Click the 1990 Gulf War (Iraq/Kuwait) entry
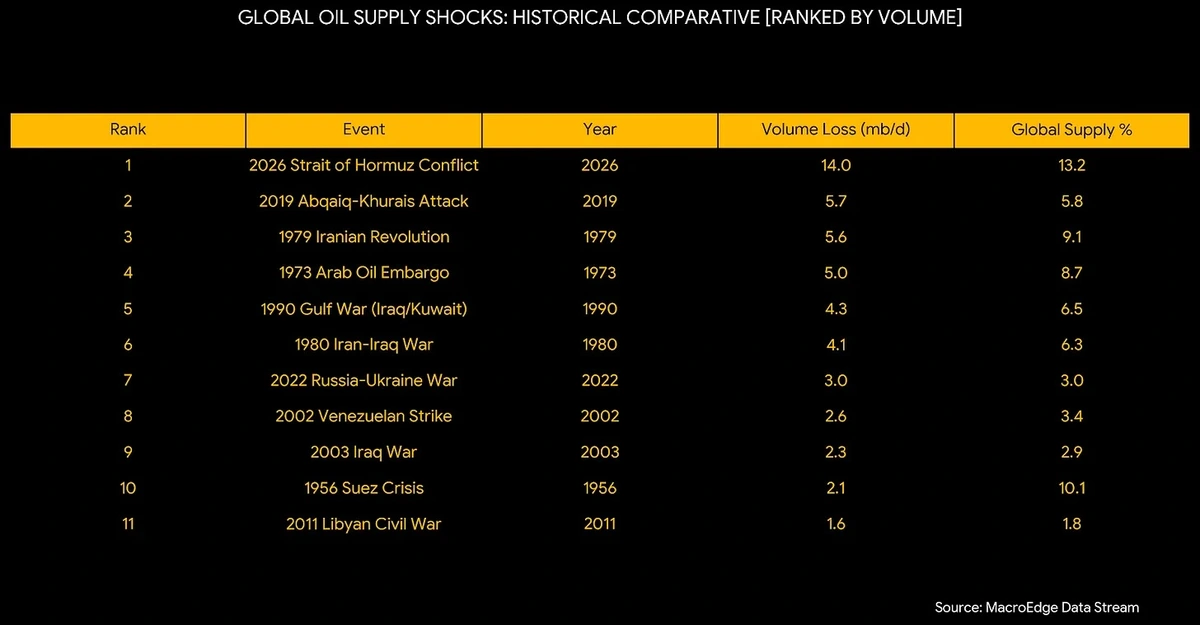Screen dimensions: 1200x625 pos(363,309)
